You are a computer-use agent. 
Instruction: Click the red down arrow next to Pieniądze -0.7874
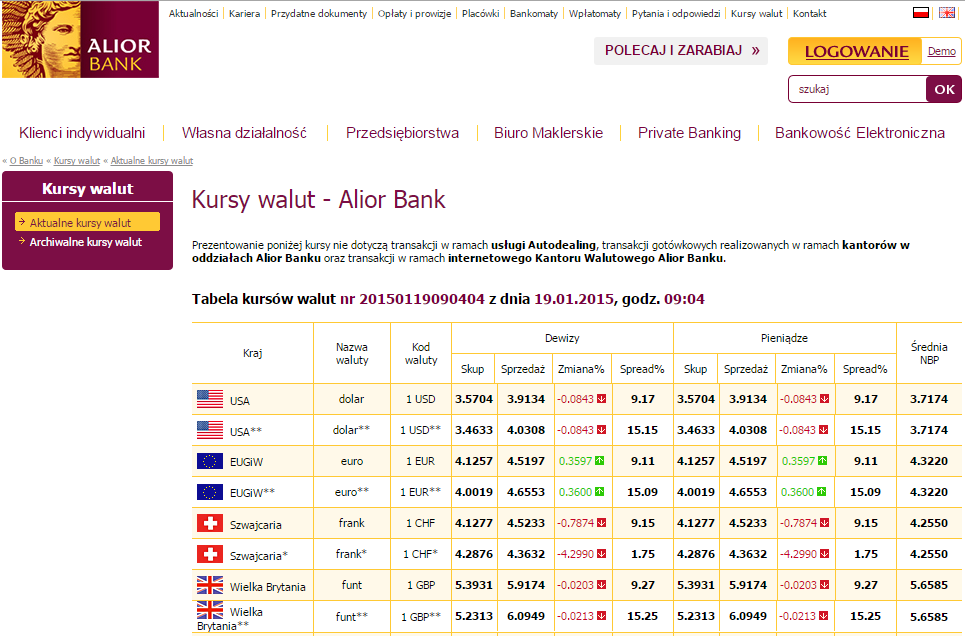824,523
